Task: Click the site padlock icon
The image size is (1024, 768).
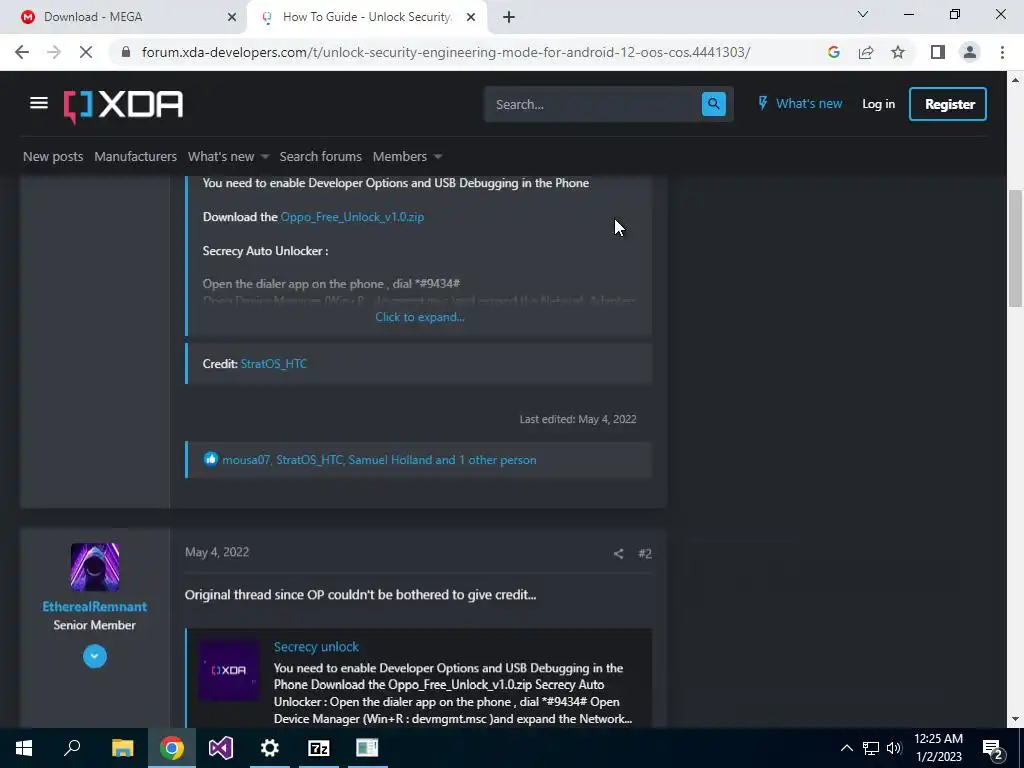Action: click(x=126, y=52)
